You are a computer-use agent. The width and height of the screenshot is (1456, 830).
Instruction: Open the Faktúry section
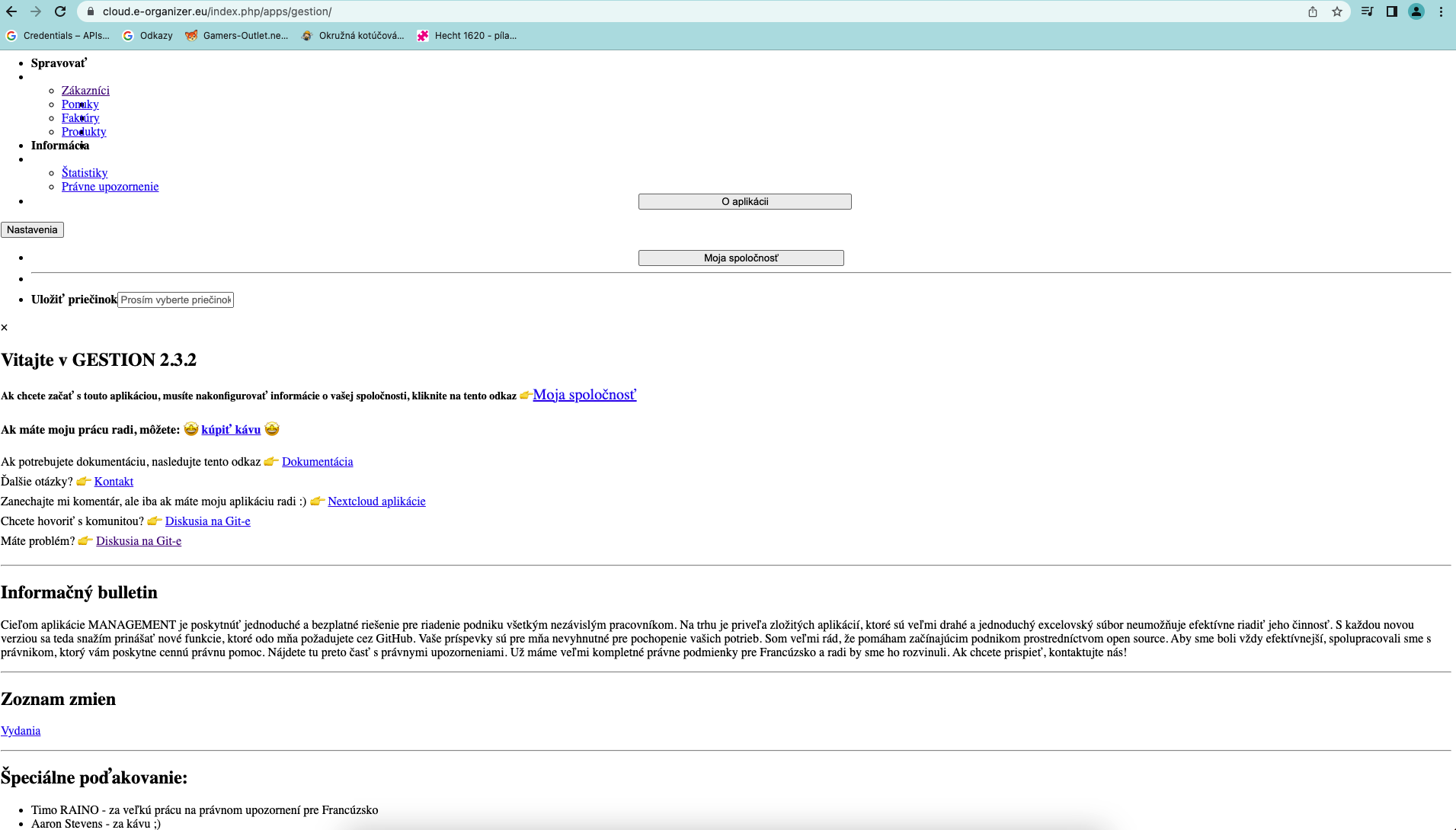[x=80, y=117]
